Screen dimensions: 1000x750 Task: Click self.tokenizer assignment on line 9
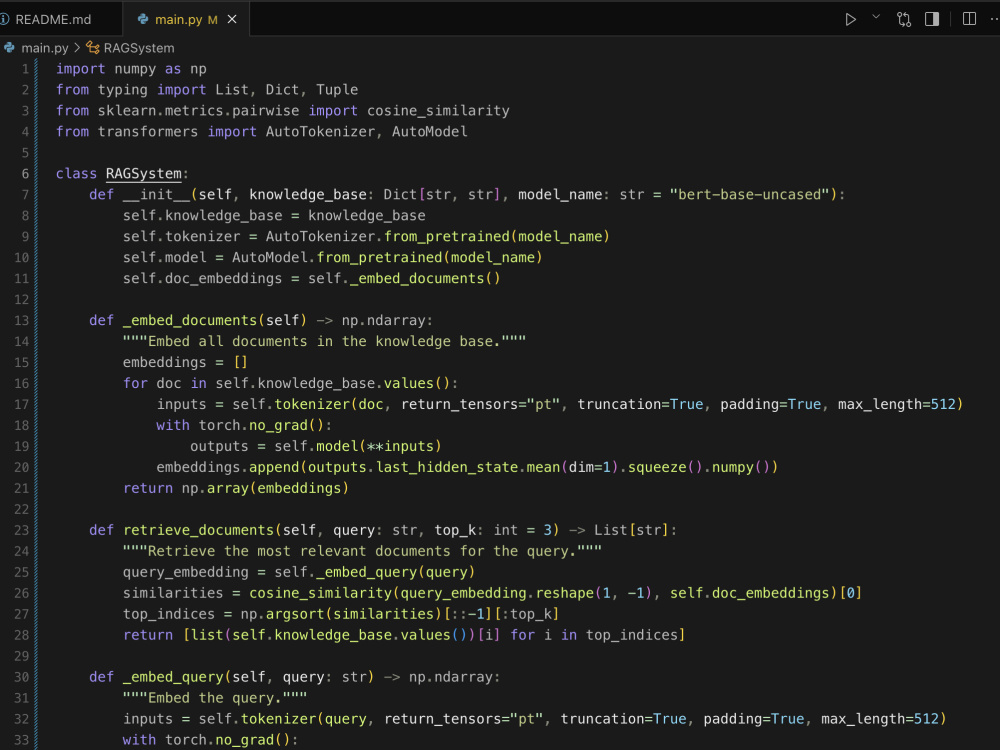click(182, 237)
